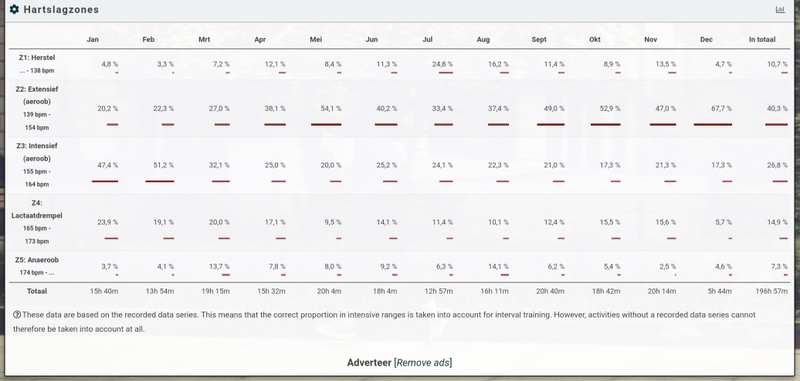Click the Adverteer label
This screenshot has height=381, width=800.
click(369, 363)
